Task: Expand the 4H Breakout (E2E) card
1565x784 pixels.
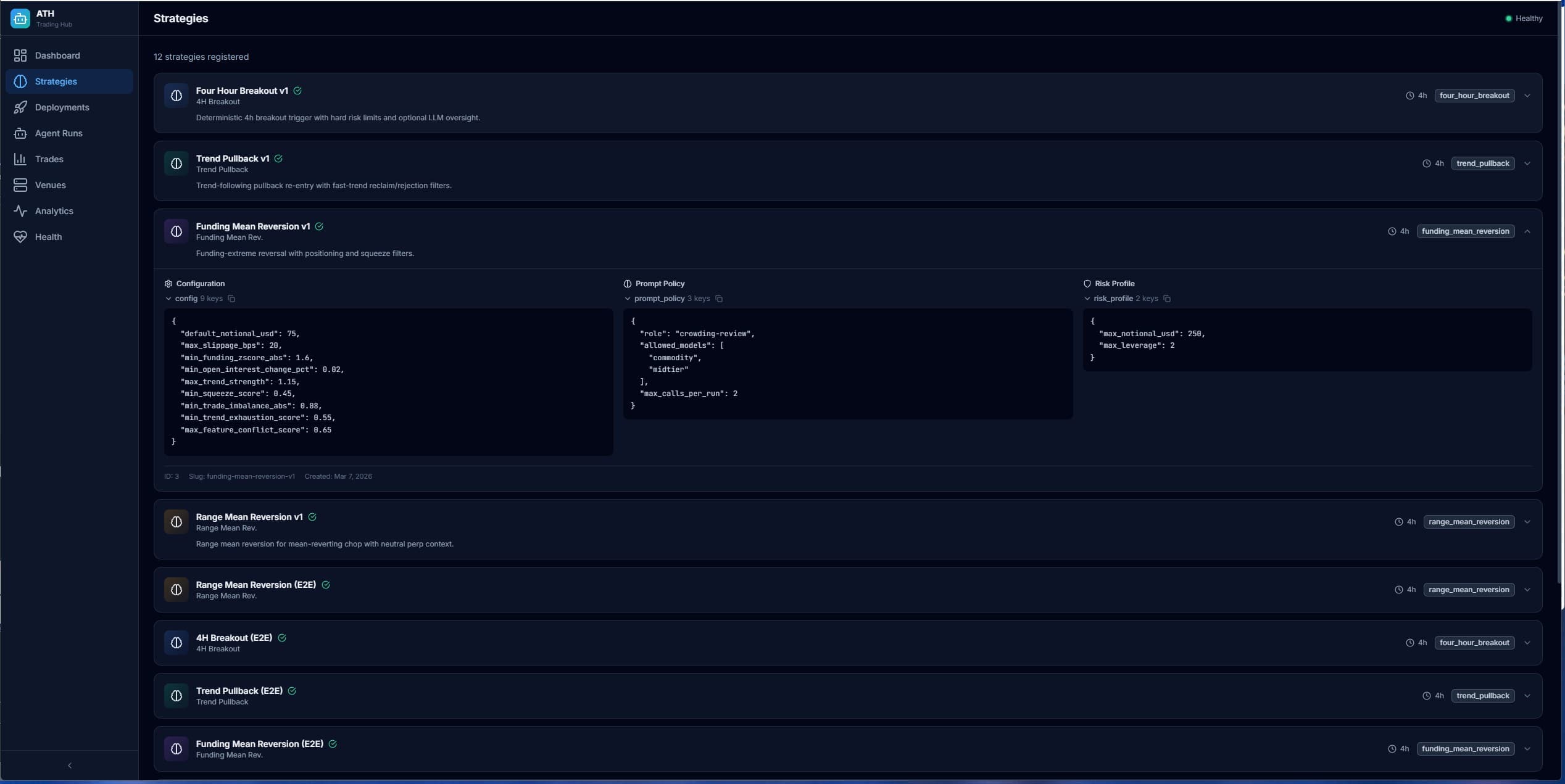Action: click(x=1527, y=643)
